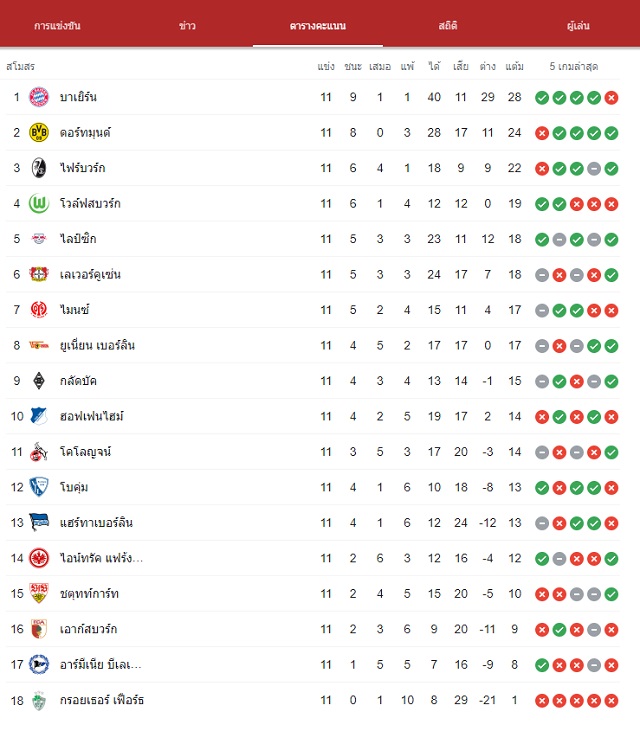Open the สถิติ tab
640x731 pixels.
[447, 26]
